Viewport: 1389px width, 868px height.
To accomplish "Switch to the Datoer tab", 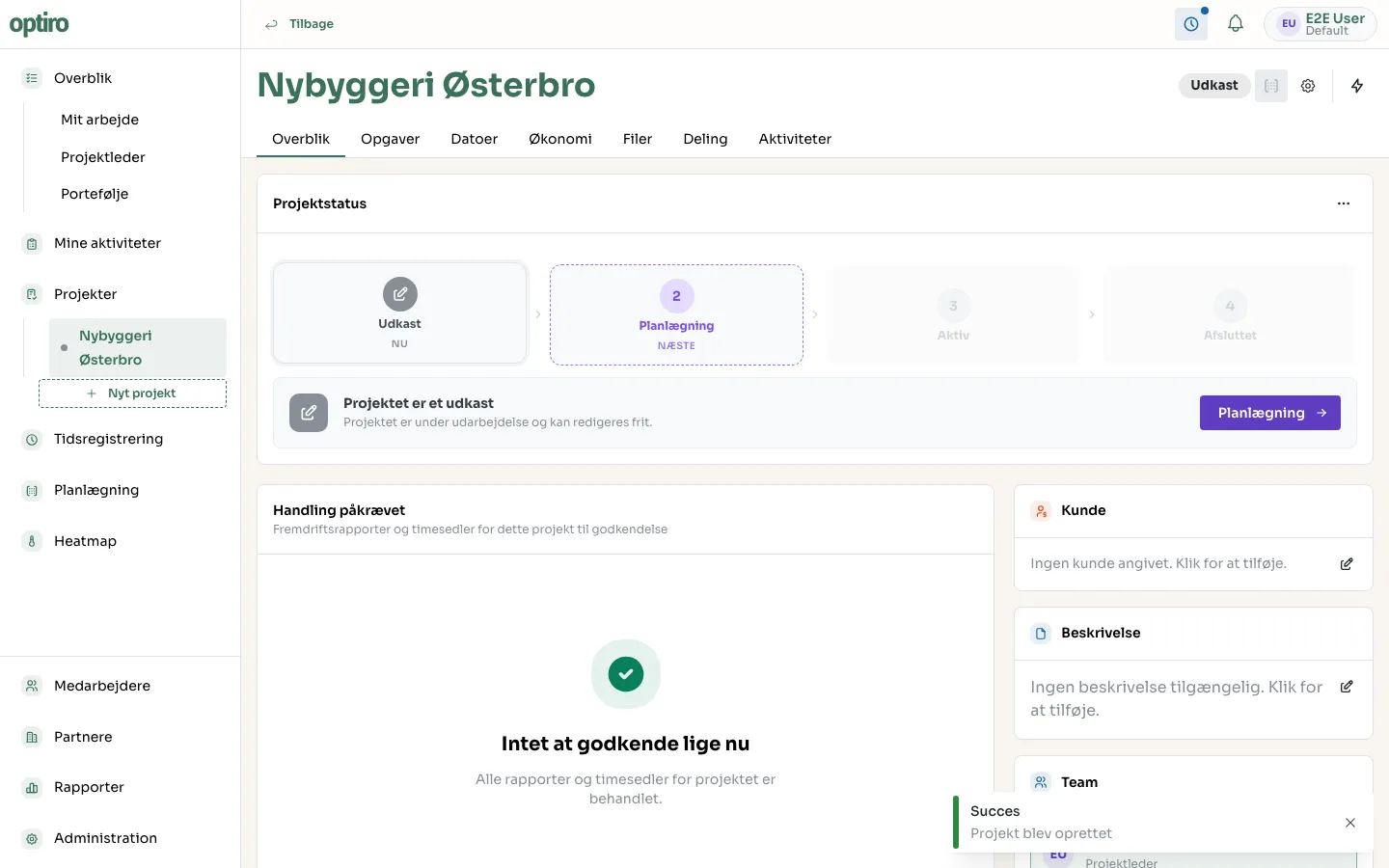I will click(x=475, y=139).
